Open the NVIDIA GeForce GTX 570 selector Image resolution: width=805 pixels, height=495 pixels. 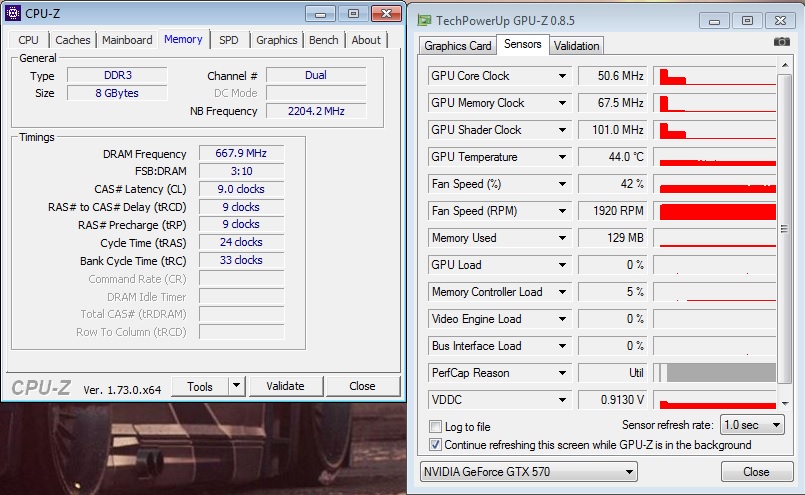click(x=529, y=471)
